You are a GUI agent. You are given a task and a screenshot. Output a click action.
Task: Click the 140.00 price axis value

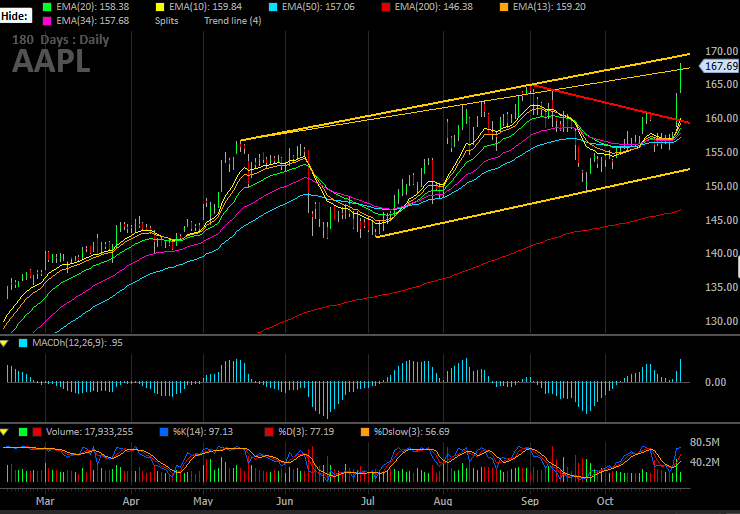point(722,253)
